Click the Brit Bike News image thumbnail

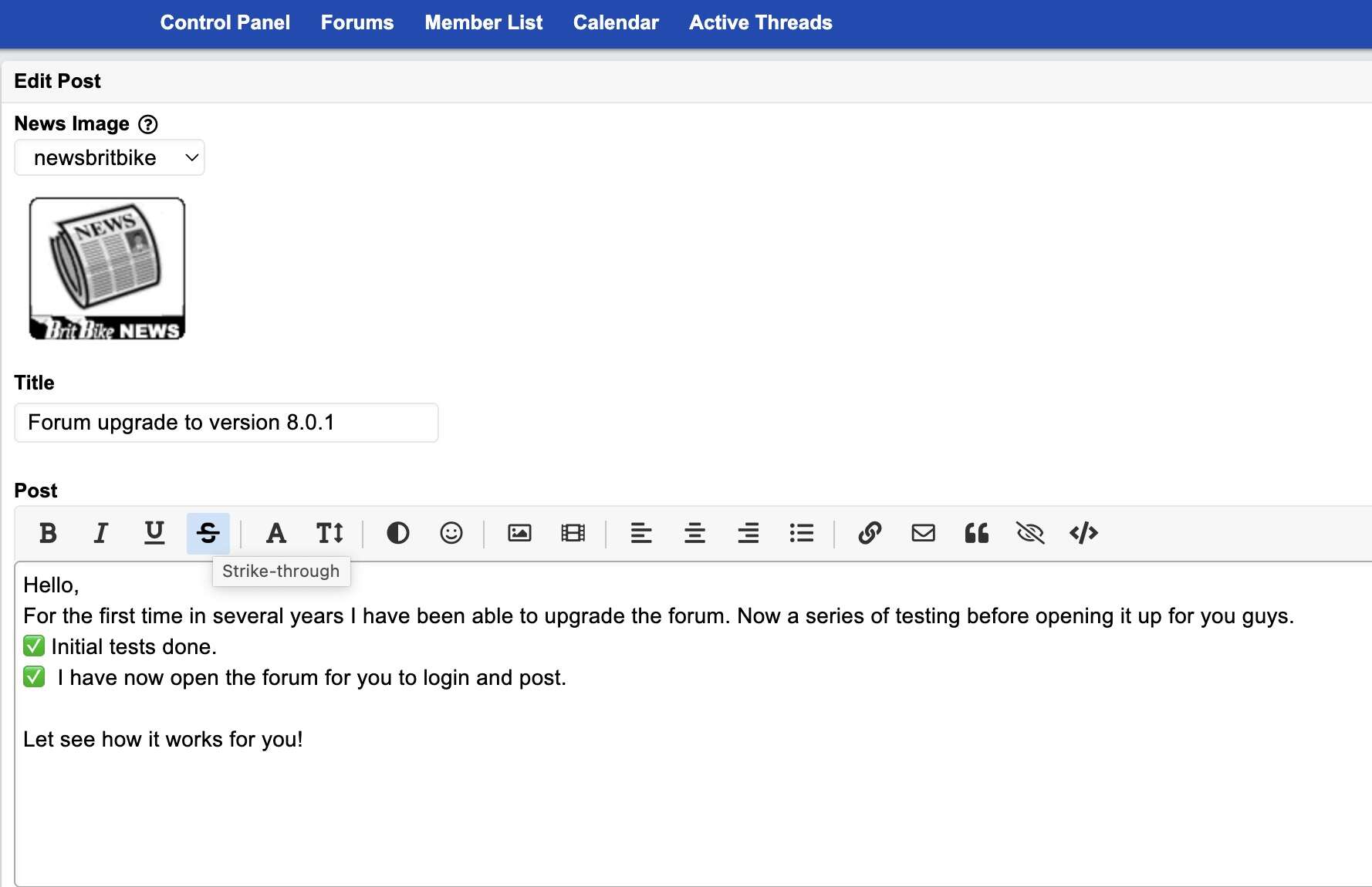(107, 268)
